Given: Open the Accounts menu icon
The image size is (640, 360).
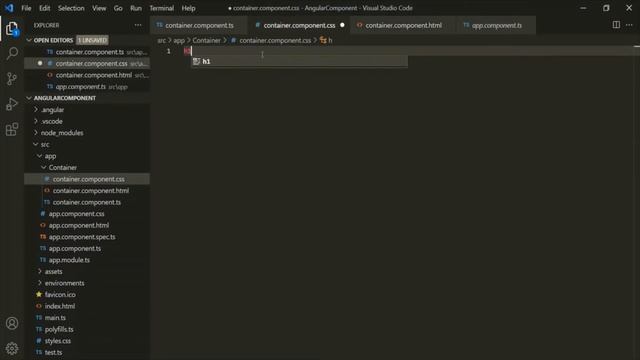Looking at the screenshot, I should [12, 323].
